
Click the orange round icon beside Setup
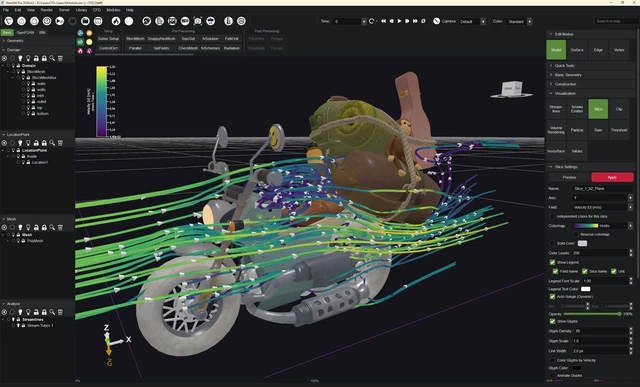[89, 33]
